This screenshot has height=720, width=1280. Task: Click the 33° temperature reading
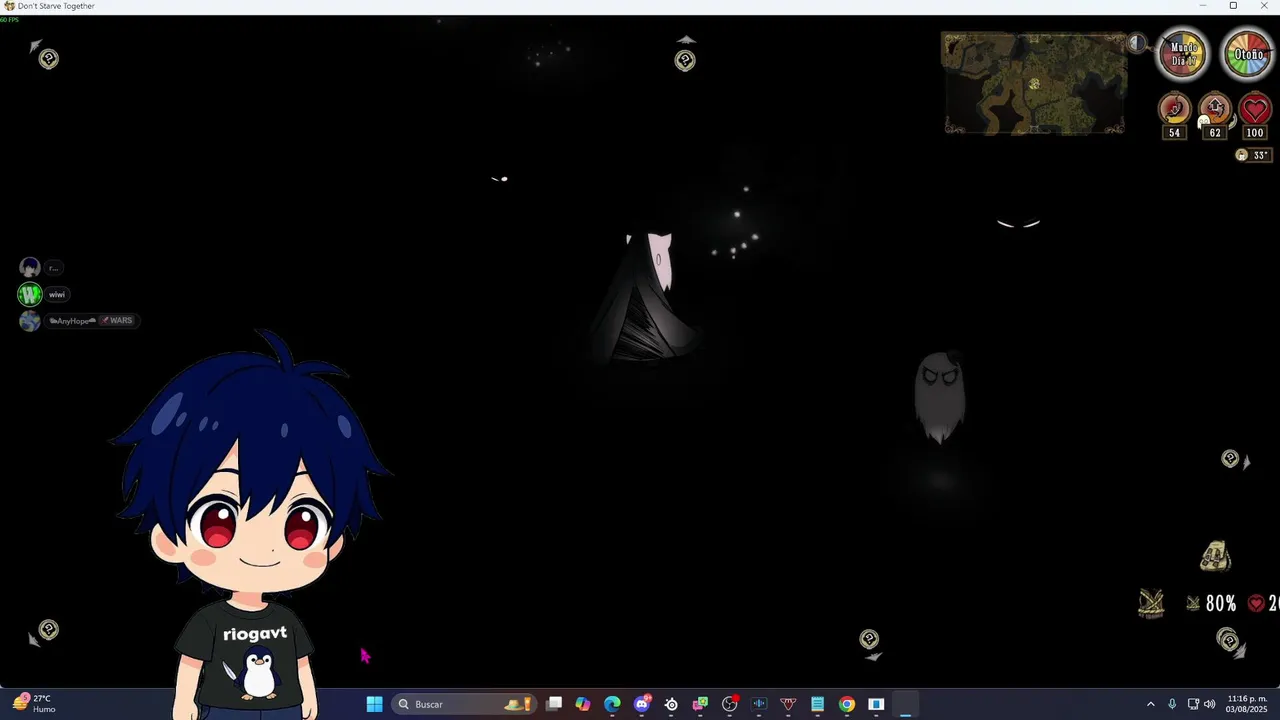tap(1260, 155)
